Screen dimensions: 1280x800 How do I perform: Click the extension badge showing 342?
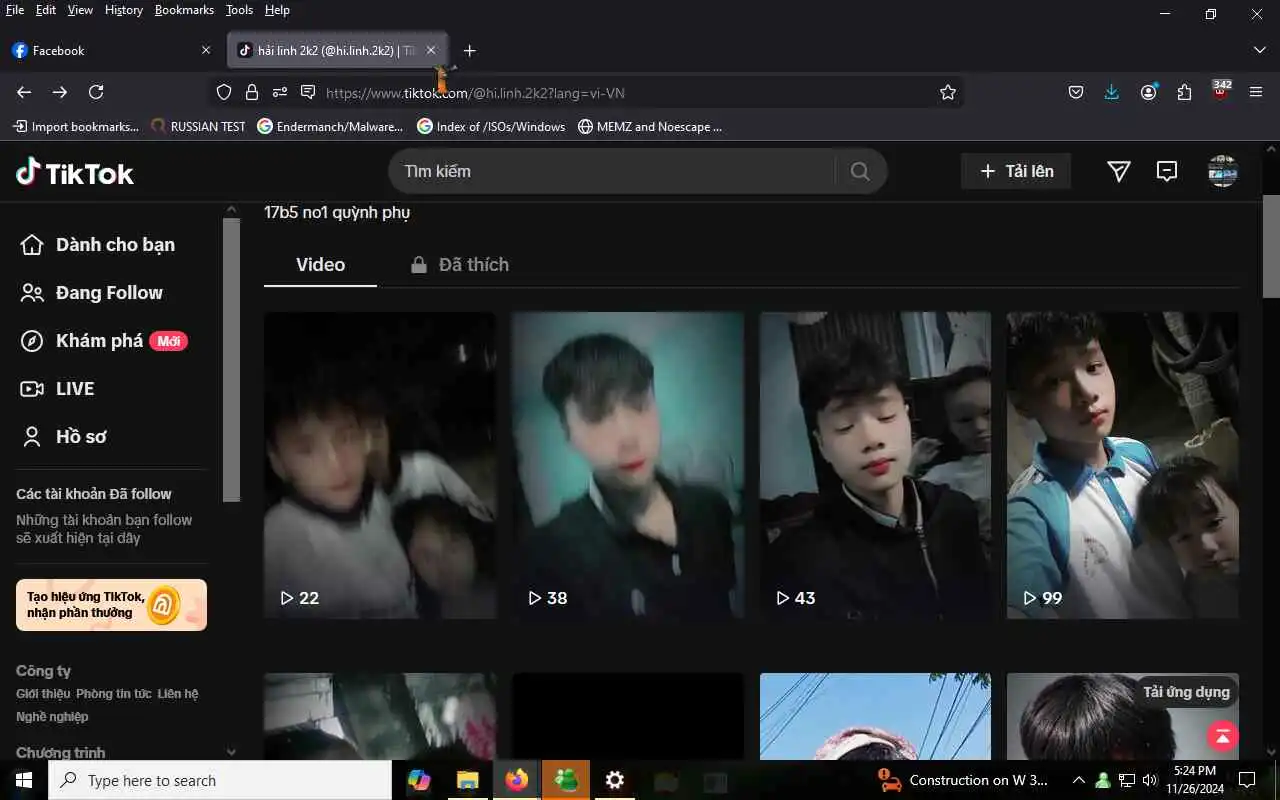point(1221,90)
